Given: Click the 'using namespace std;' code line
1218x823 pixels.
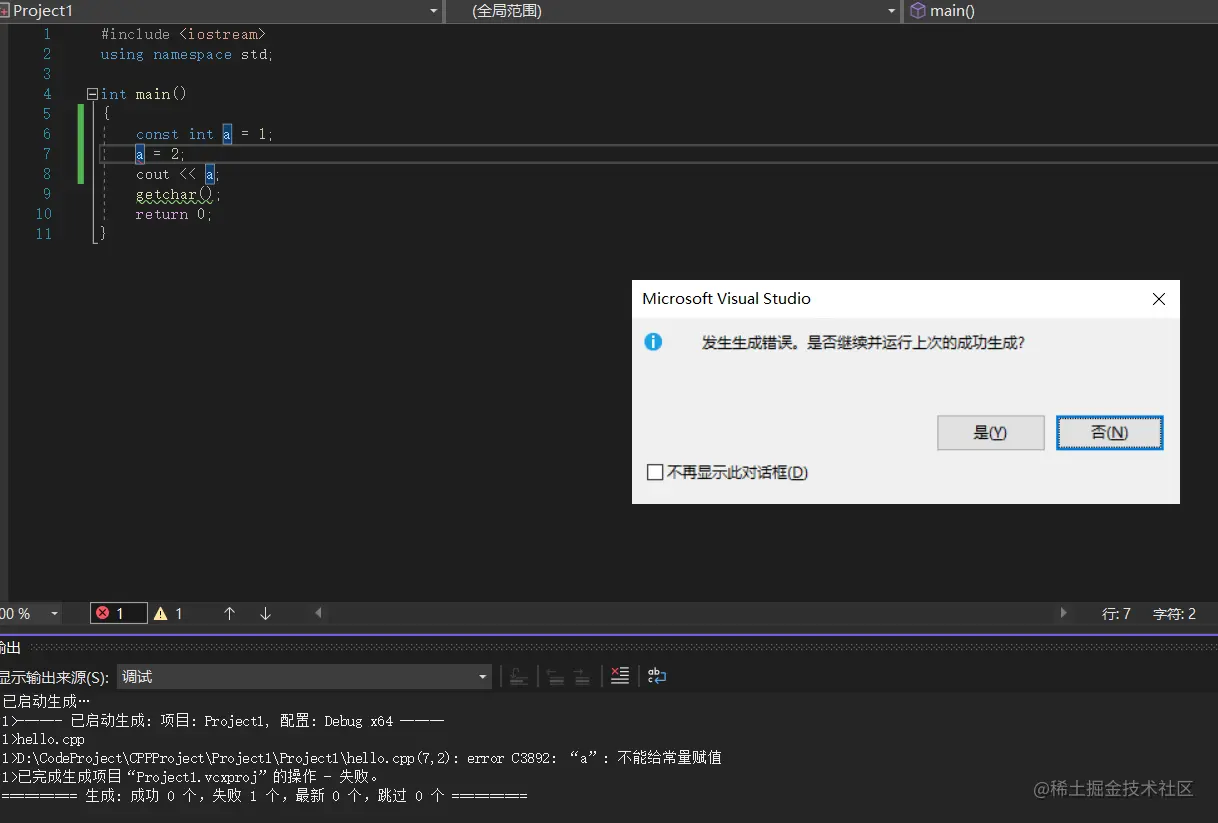Looking at the screenshot, I should (x=187, y=54).
